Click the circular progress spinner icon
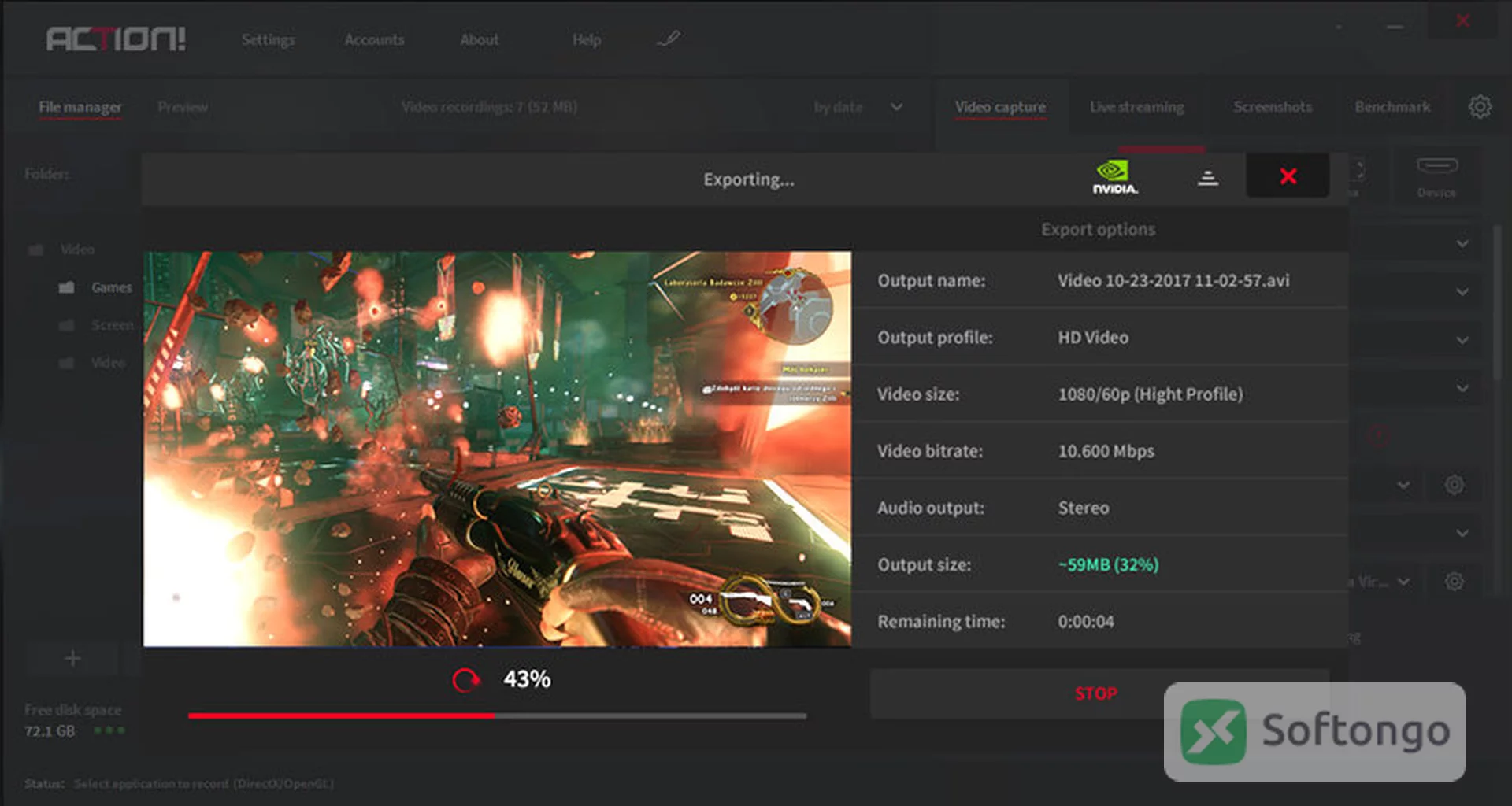Viewport: 1512px width, 806px height. (465, 679)
